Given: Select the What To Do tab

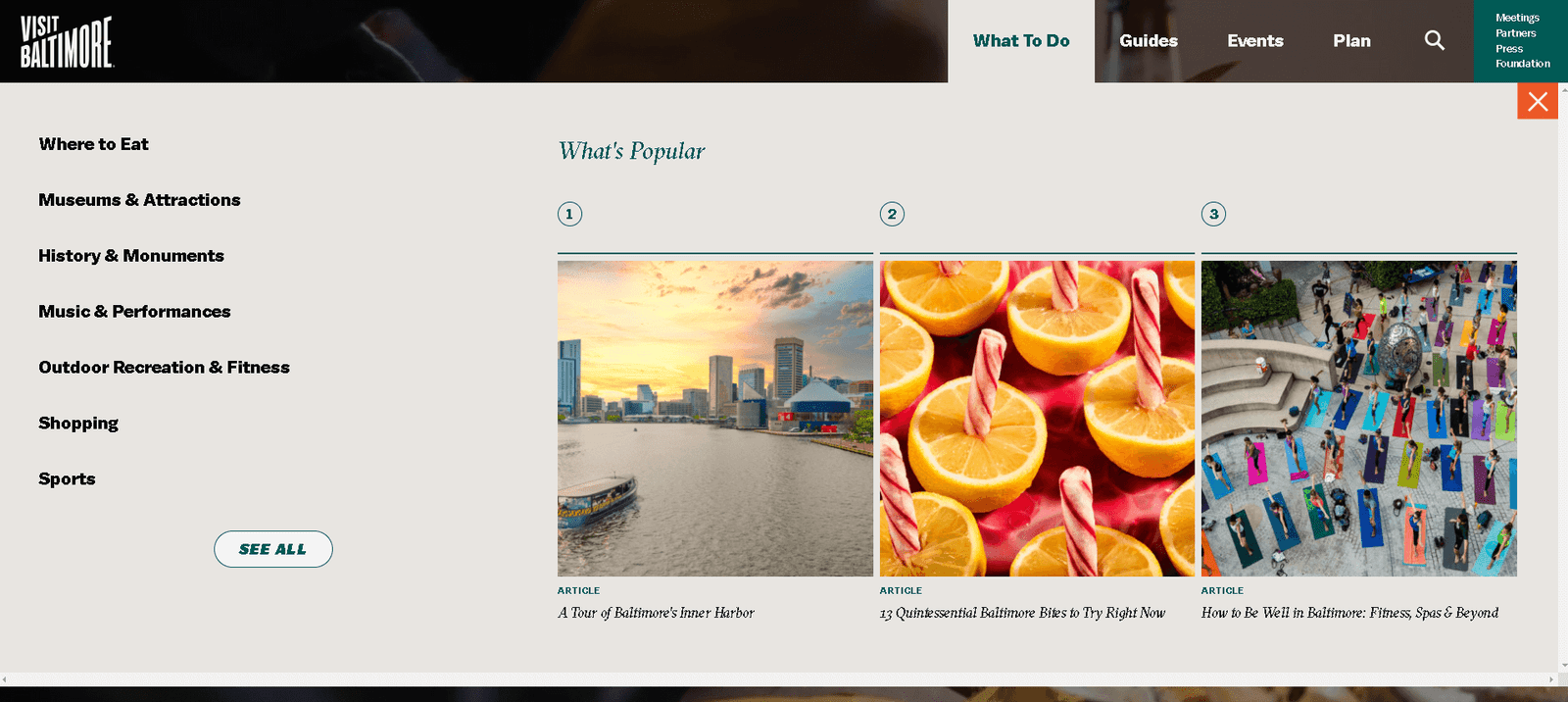Looking at the screenshot, I should [1021, 41].
